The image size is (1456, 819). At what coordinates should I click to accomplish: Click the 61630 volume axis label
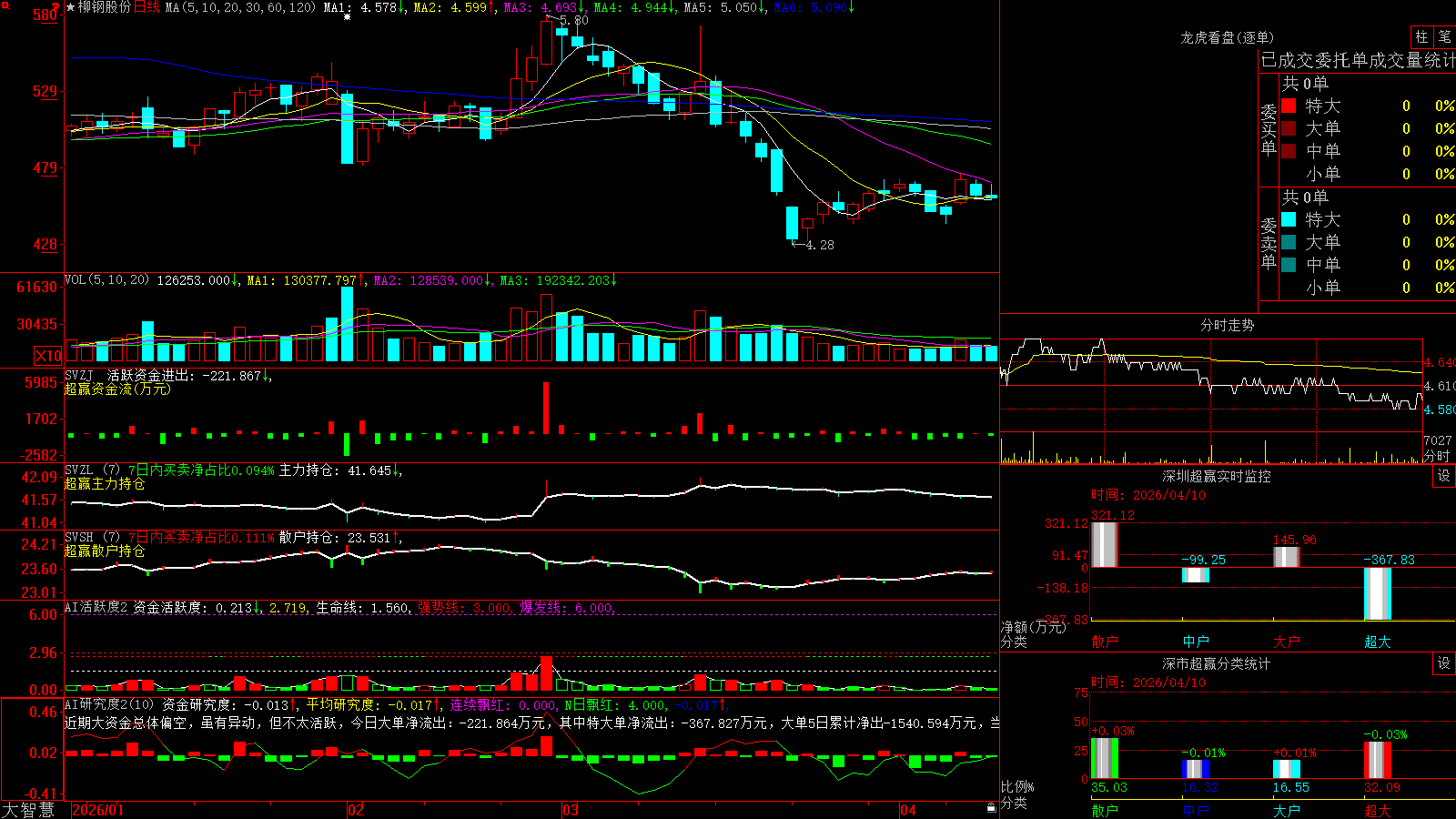(x=37, y=287)
